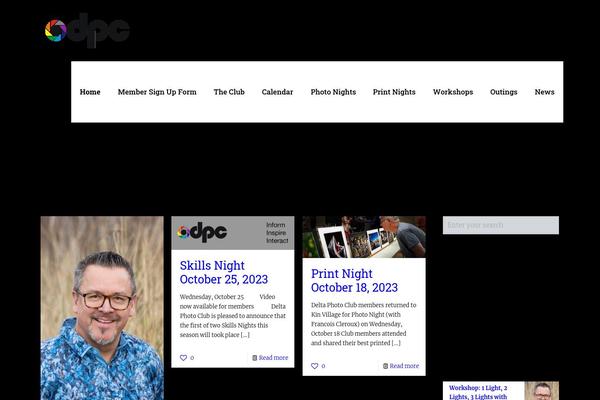This screenshot has width=600, height=400.
Task: Click the dpc logo in the header
Action: tap(87, 30)
